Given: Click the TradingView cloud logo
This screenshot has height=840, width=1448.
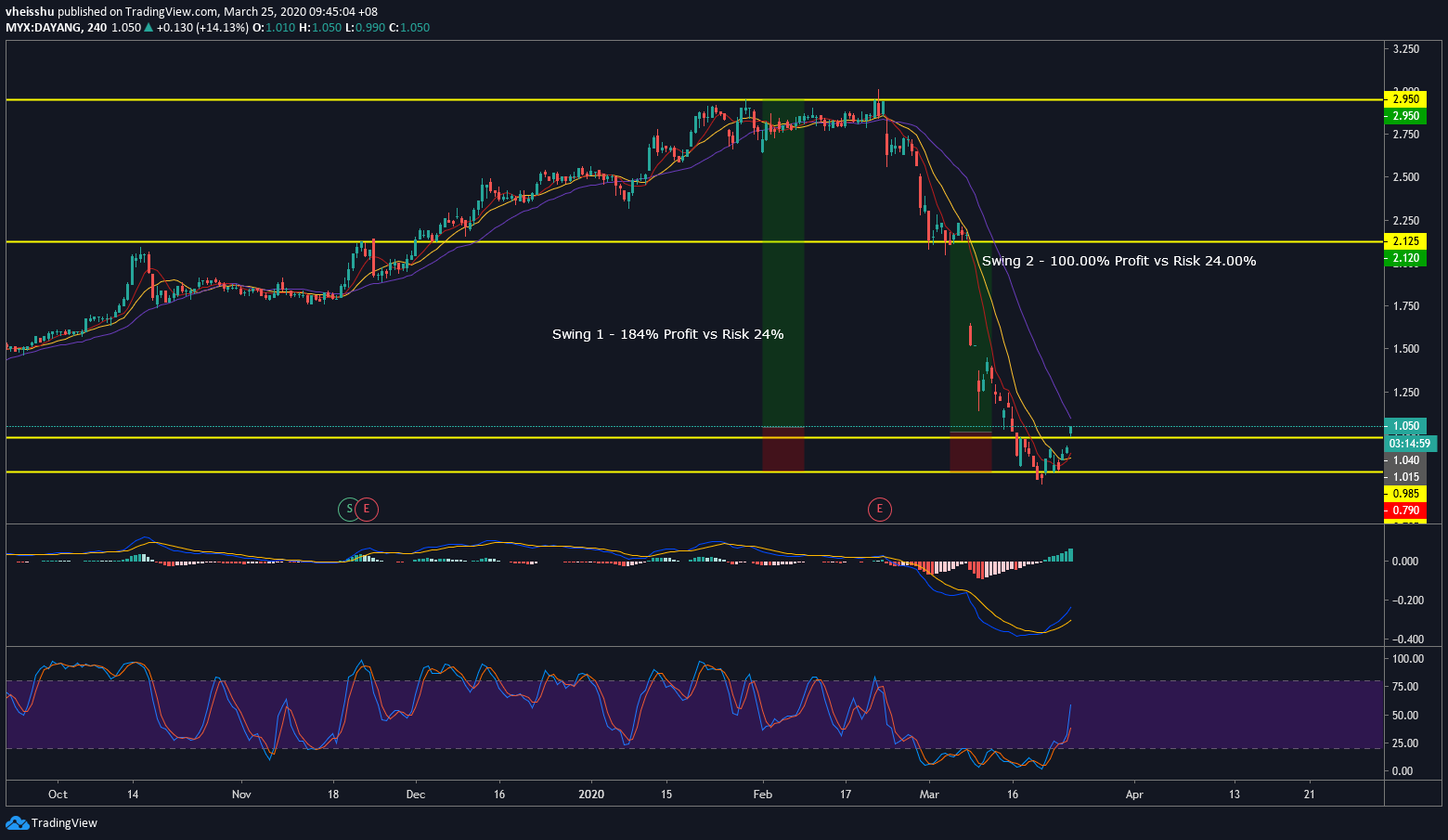Looking at the screenshot, I should click(x=17, y=822).
